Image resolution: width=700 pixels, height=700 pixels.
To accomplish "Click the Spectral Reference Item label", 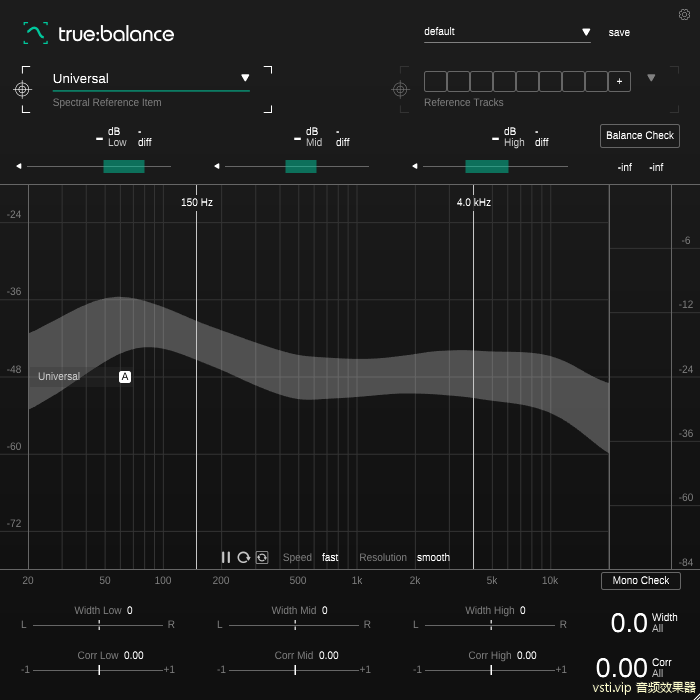I will [x=107, y=103].
